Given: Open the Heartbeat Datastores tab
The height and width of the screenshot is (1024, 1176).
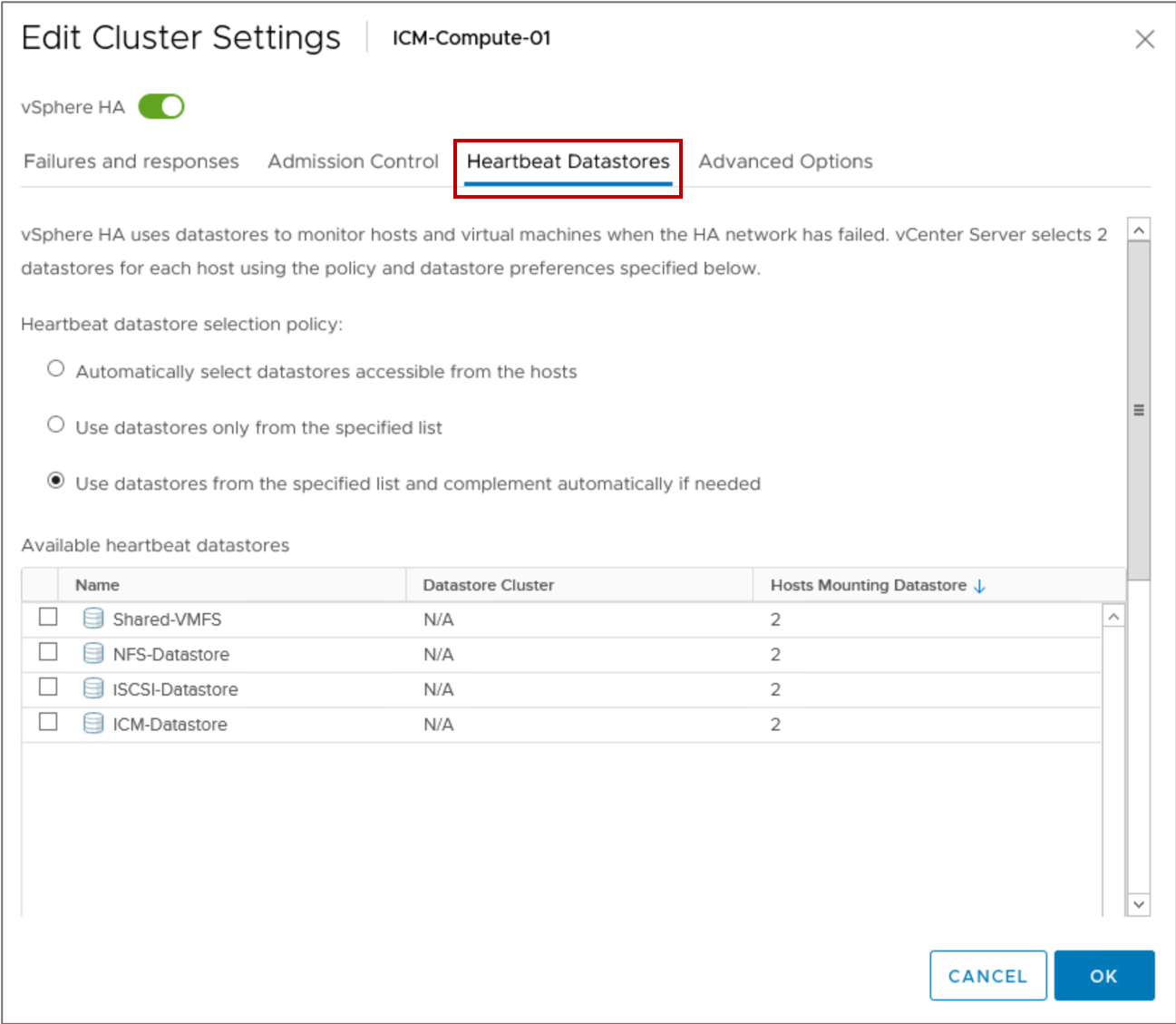Looking at the screenshot, I should coord(569,161).
